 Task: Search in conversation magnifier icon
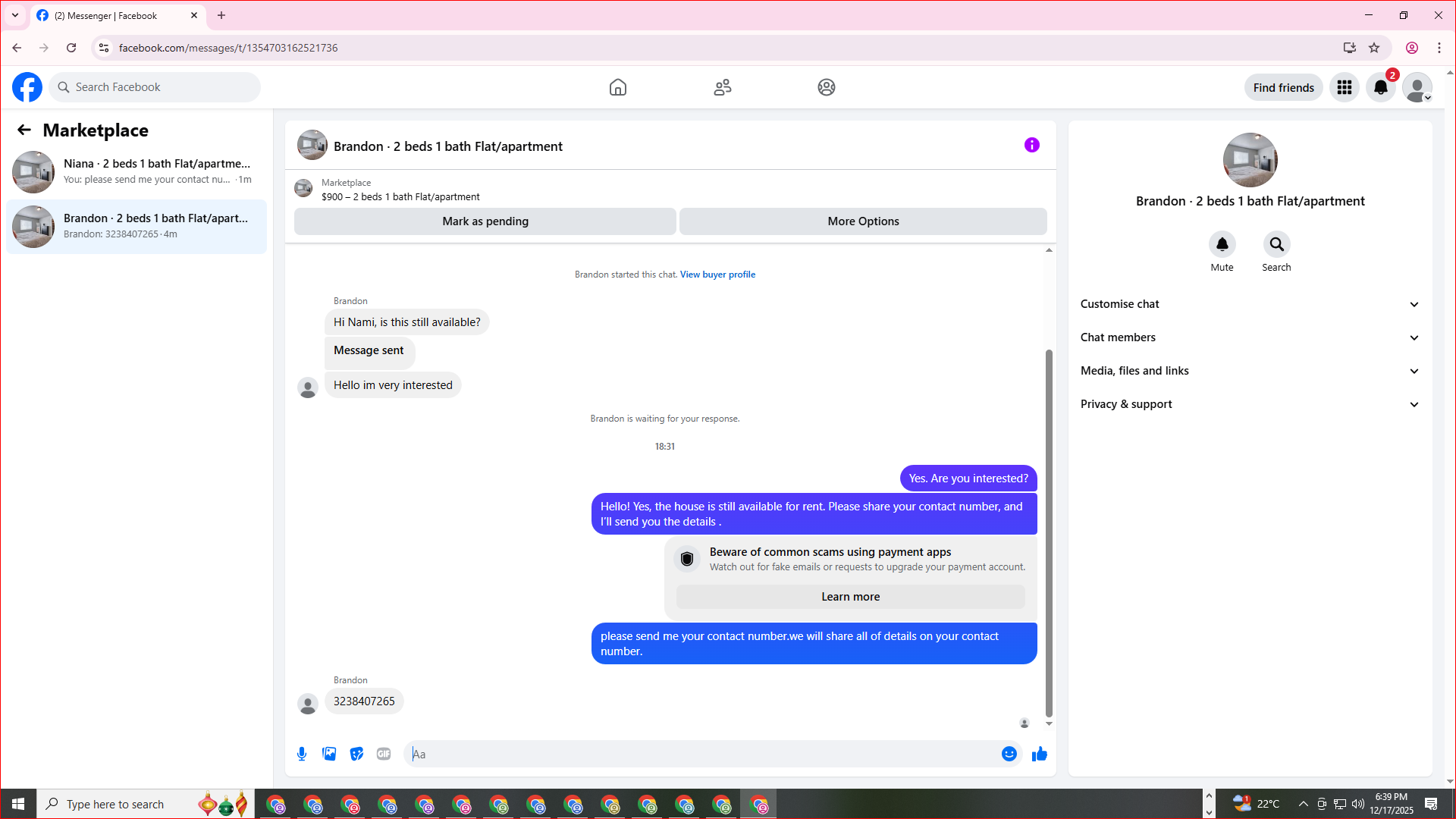click(1276, 244)
